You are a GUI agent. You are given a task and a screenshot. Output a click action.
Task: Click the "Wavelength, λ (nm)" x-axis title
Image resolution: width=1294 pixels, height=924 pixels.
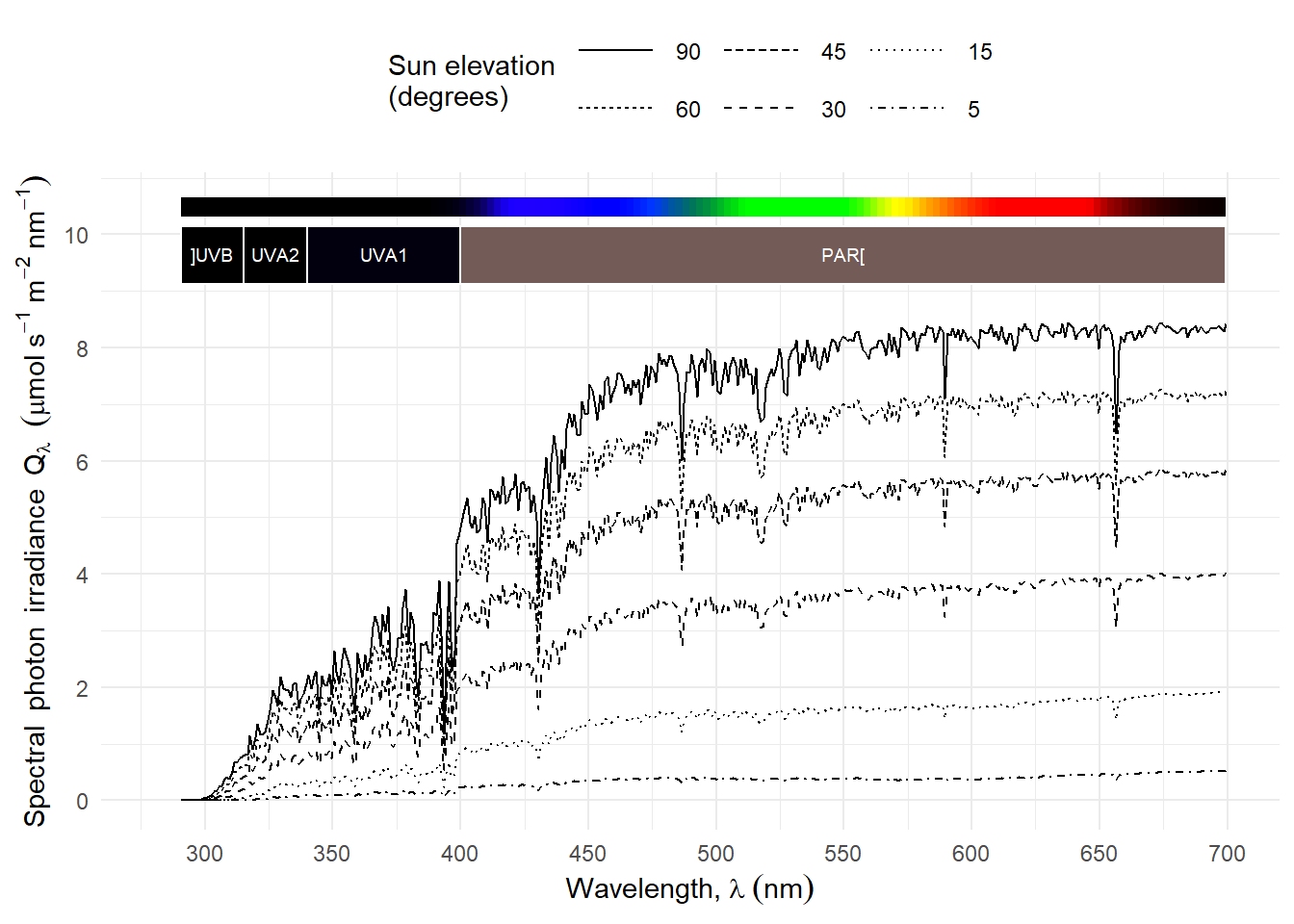tap(689, 887)
